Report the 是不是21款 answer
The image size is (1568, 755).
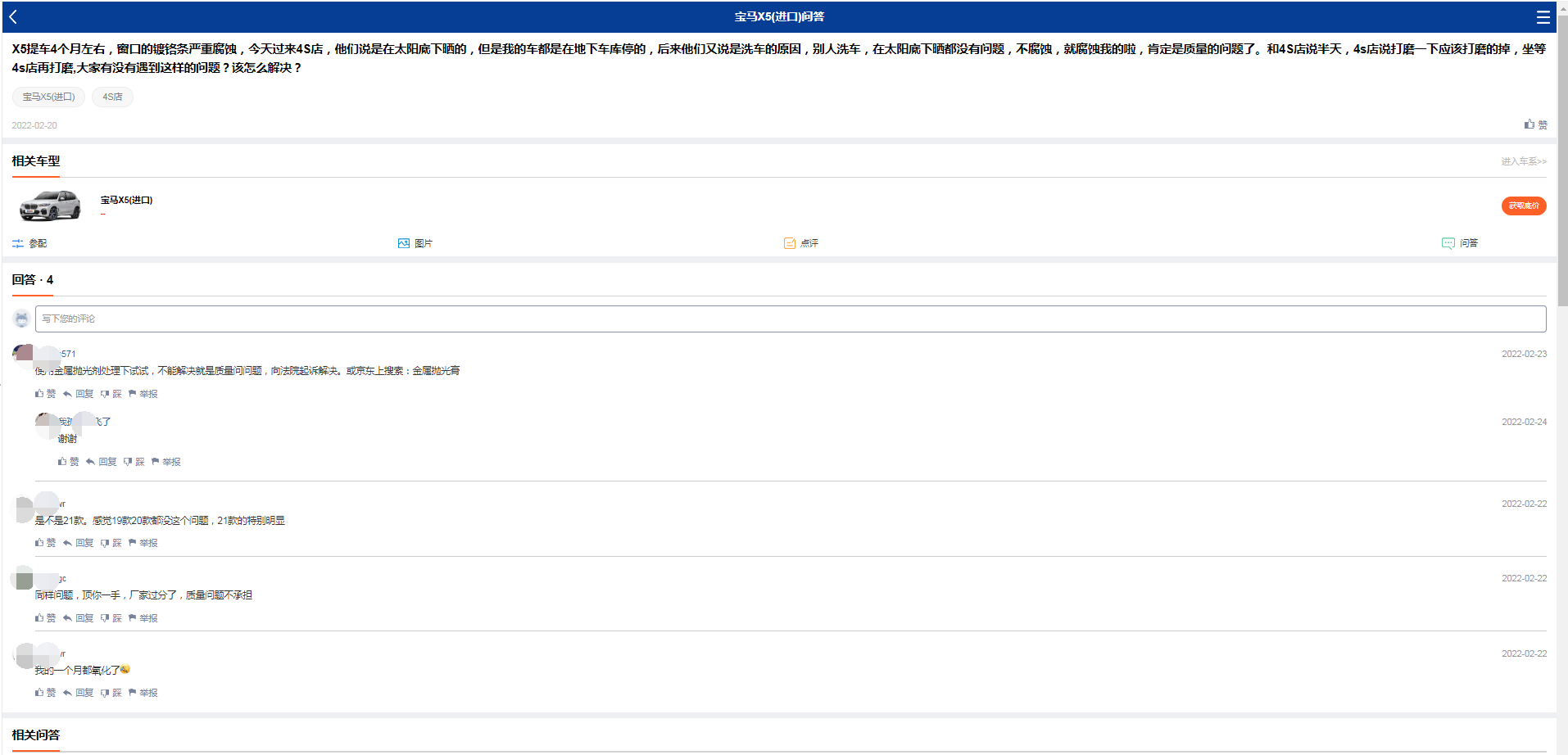(143, 543)
